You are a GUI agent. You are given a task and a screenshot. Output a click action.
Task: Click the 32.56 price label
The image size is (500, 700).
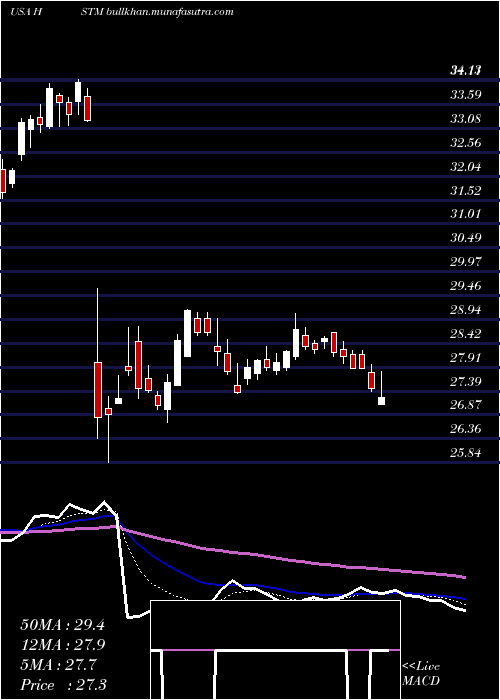click(466, 142)
